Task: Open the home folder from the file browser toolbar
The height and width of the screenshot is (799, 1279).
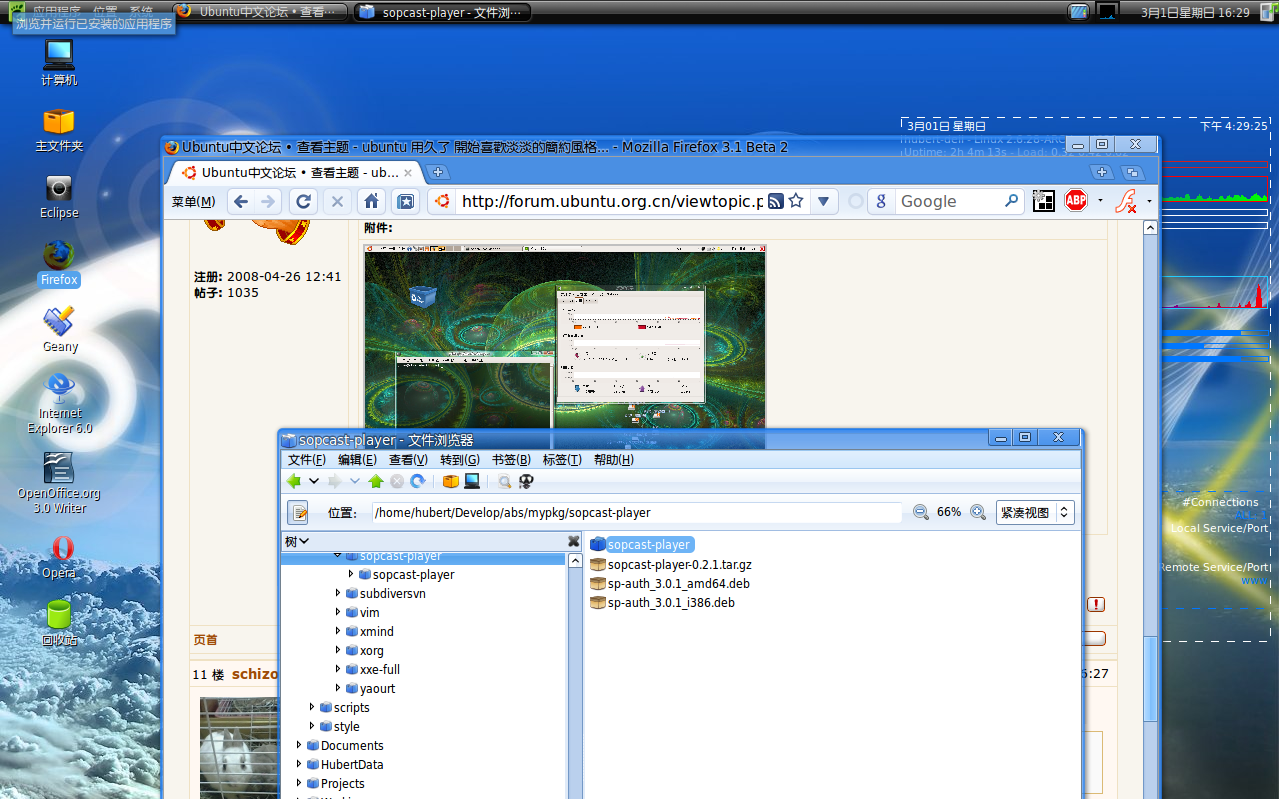Action: click(450, 481)
